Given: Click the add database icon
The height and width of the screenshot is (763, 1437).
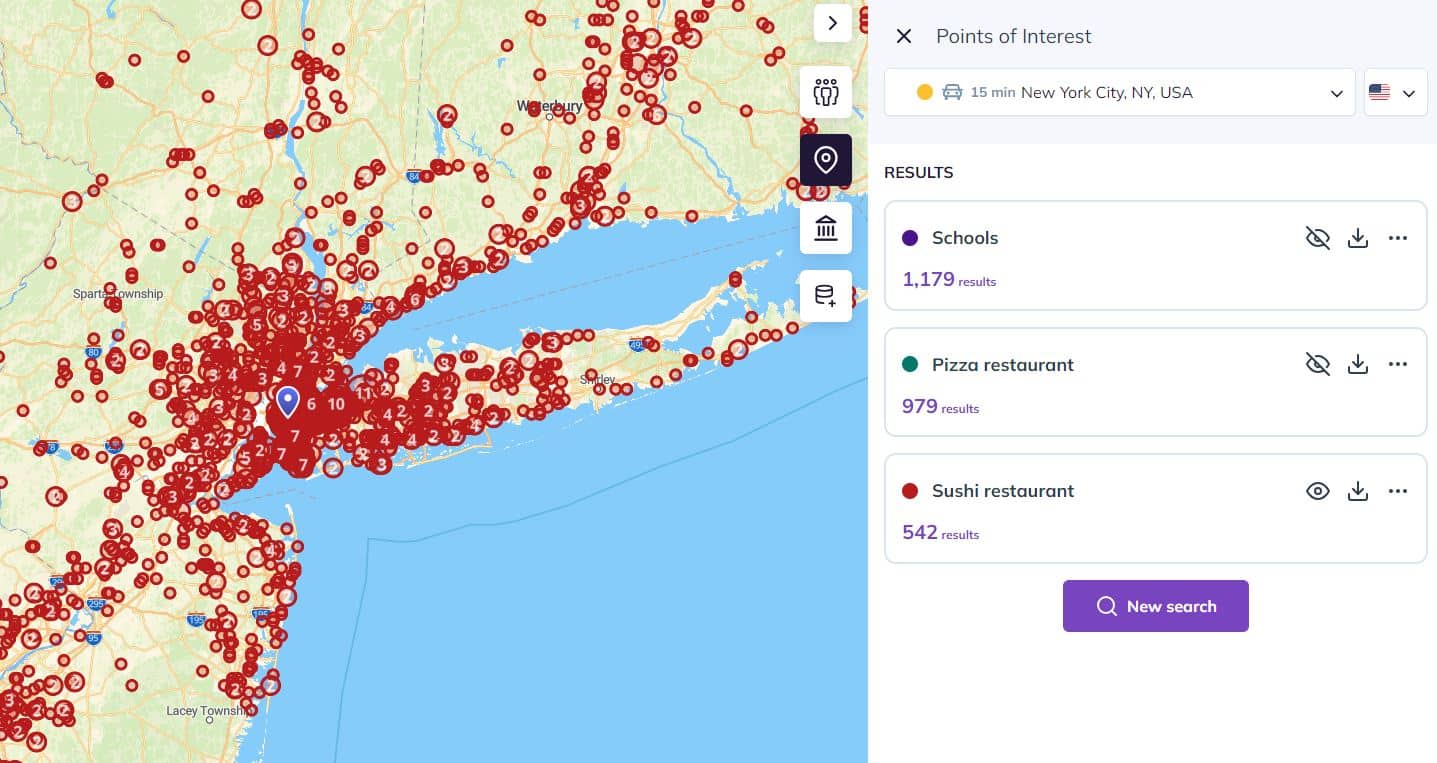Looking at the screenshot, I should point(825,296).
